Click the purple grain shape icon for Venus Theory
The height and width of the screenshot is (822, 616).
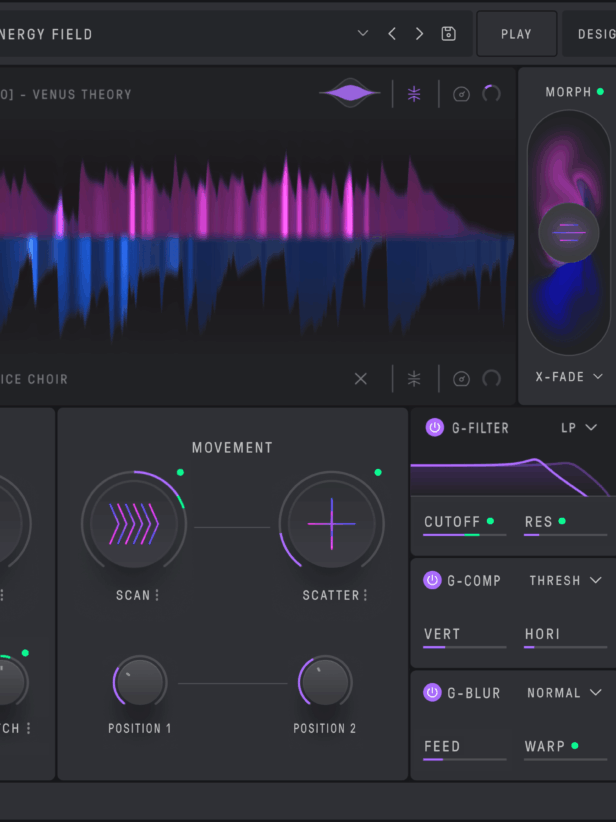click(x=350, y=93)
